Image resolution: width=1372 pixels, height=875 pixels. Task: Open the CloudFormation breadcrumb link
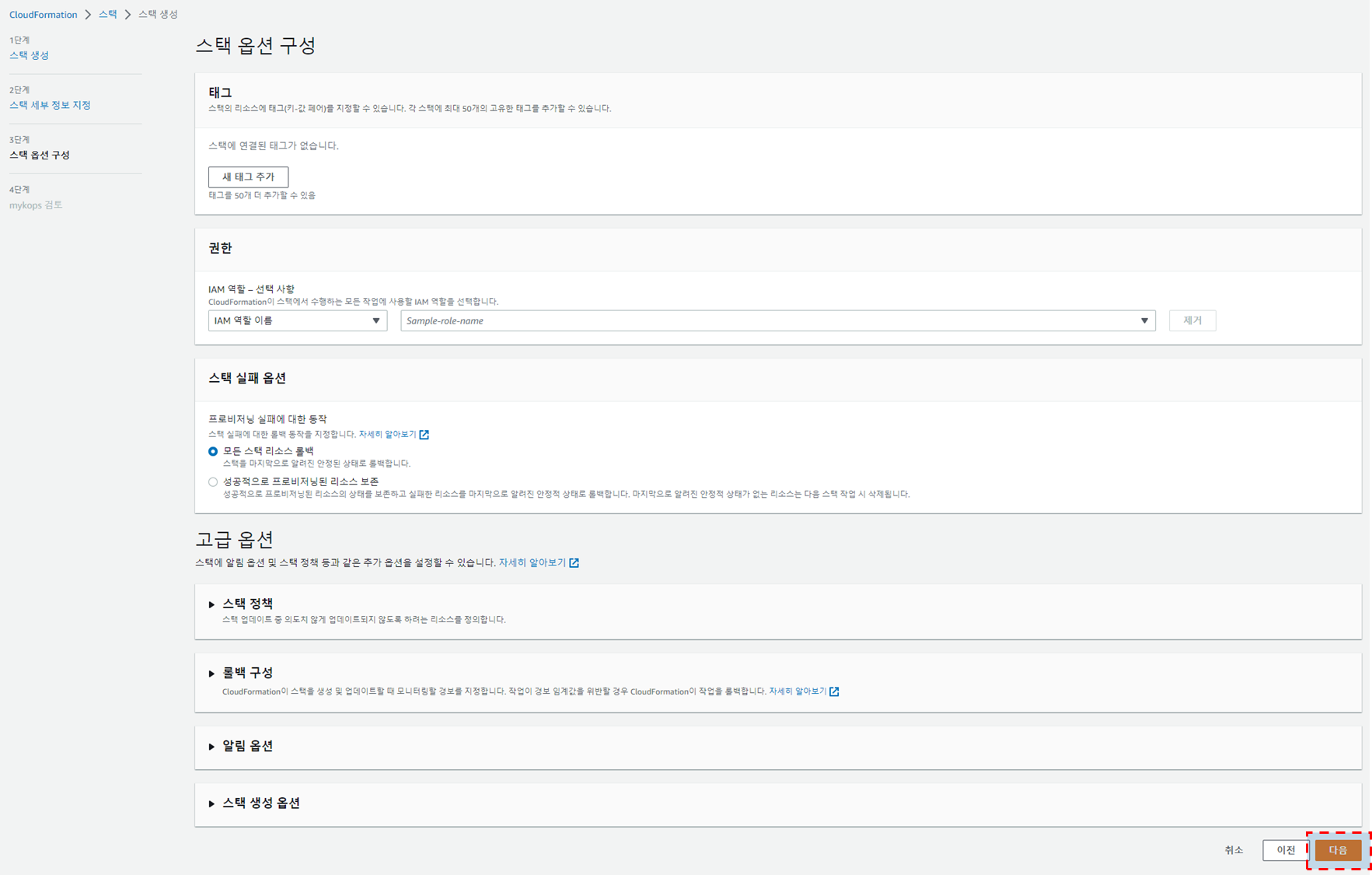[x=43, y=14]
